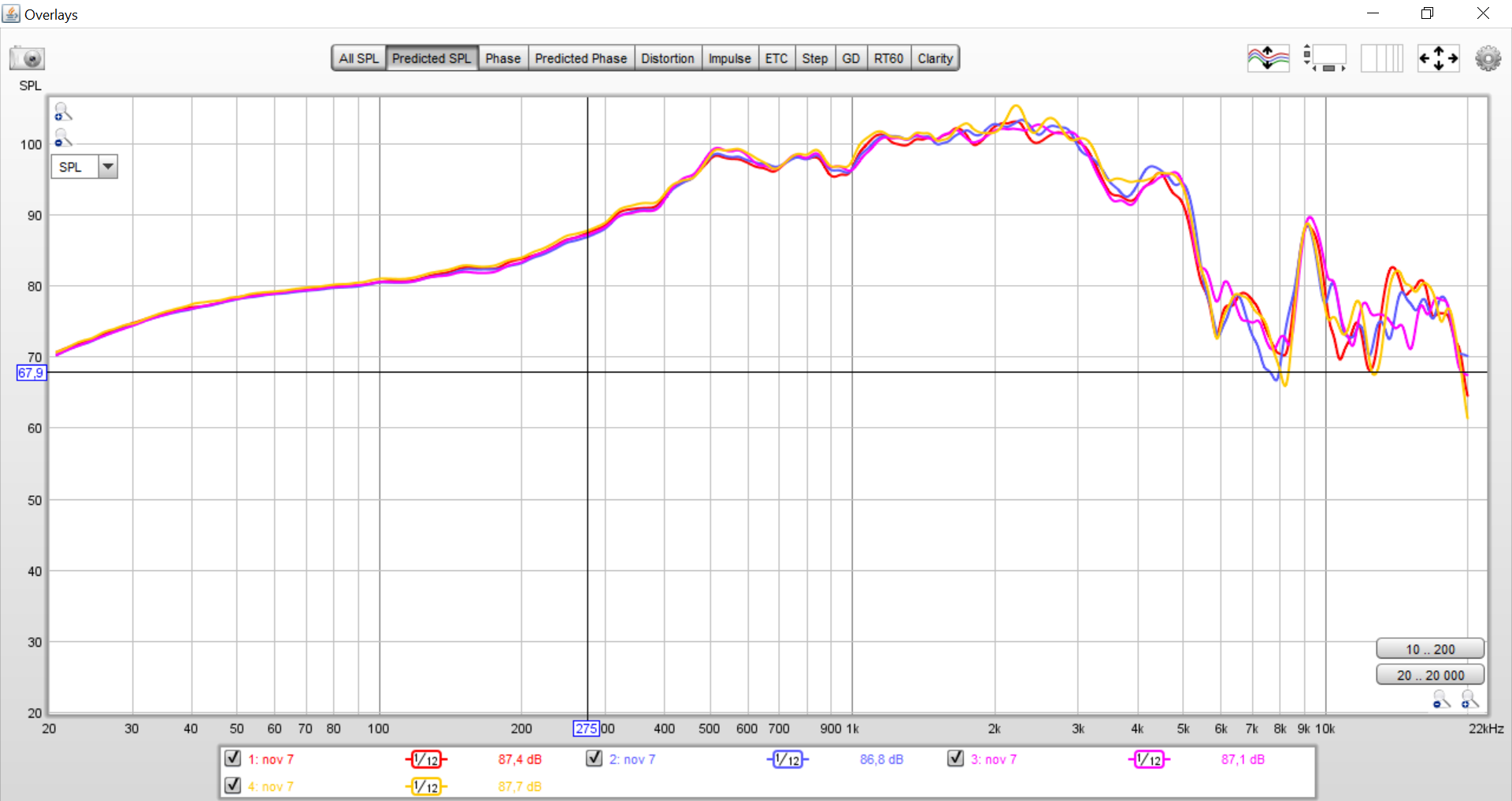Select the blue '2: nov 7' legend label
Viewport: 1512px width, 801px height.
point(632,759)
